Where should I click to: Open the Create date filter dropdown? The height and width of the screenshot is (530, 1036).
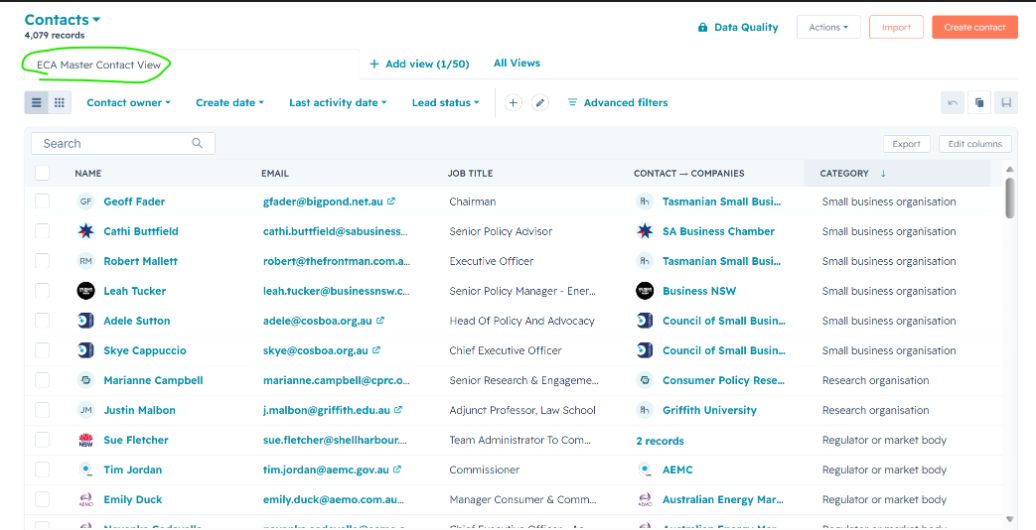coord(230,102)
